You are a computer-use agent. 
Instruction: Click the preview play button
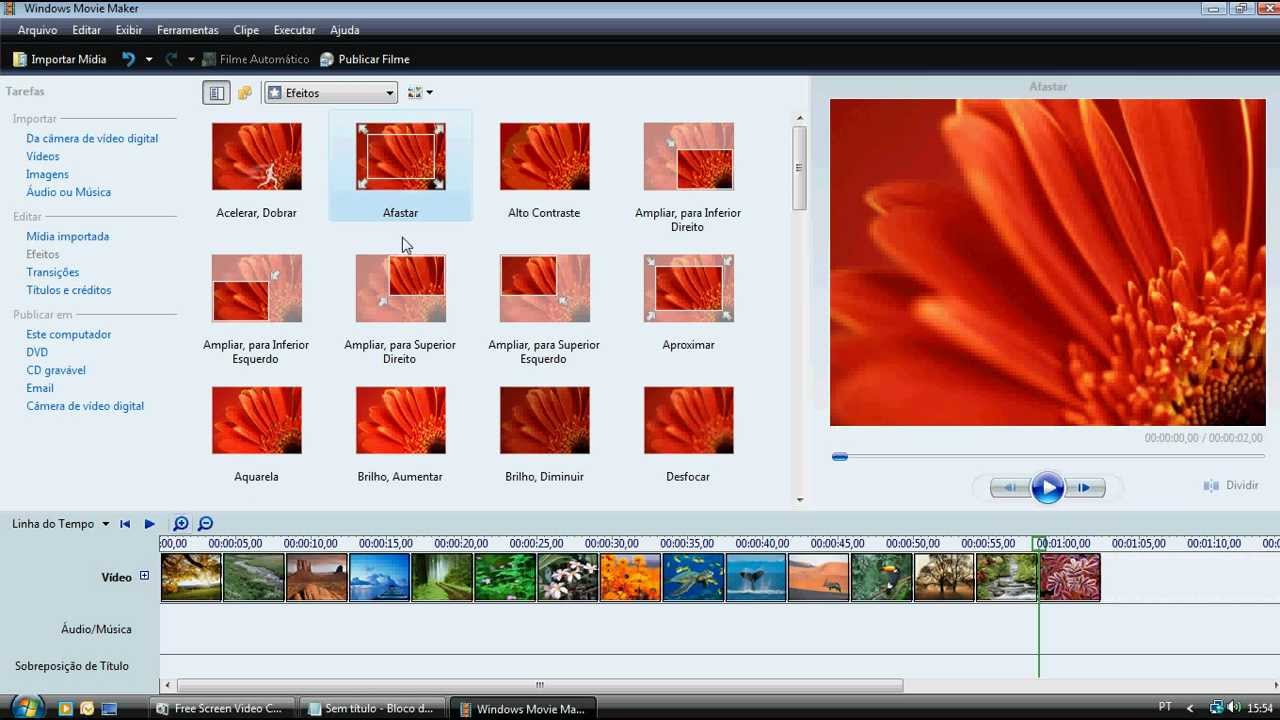[x=1047, y=488]
